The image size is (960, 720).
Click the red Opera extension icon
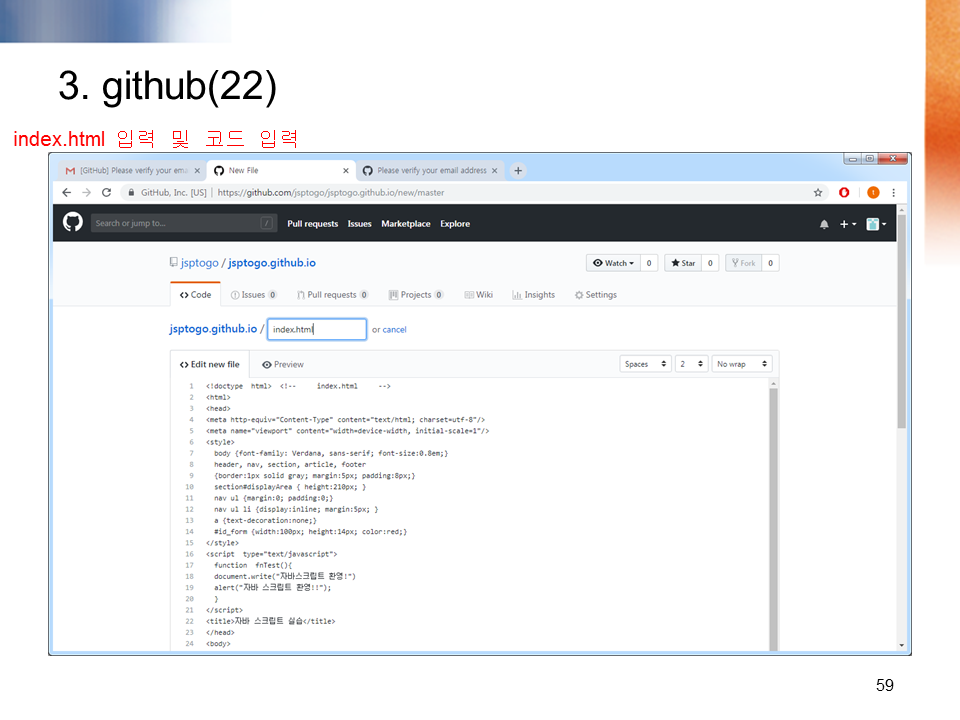click(844, 192)
